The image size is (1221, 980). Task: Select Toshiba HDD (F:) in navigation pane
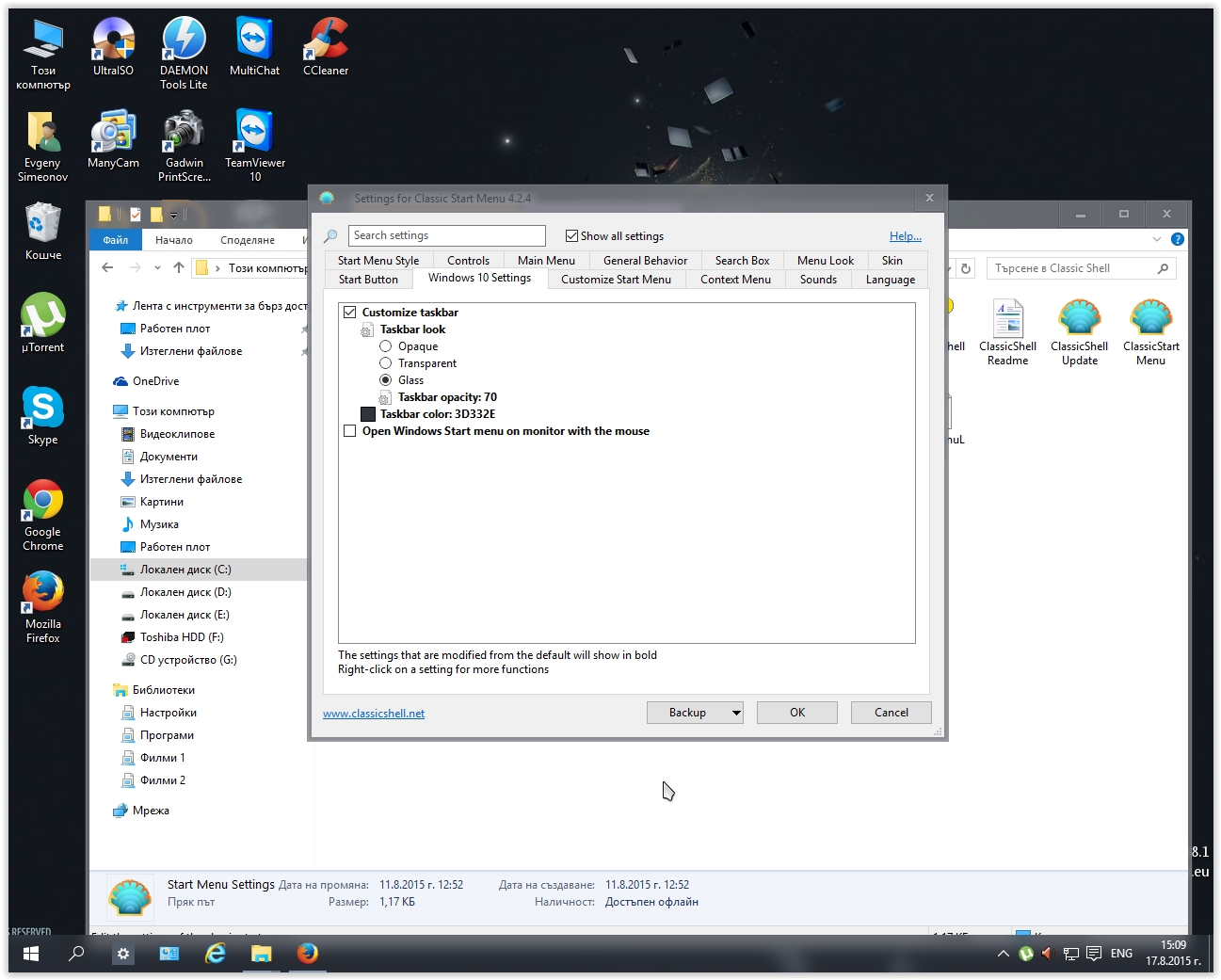tap(182, 637)
